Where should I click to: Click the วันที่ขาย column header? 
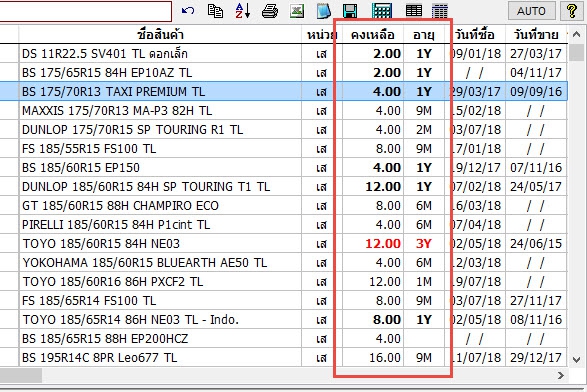[536, 34]
